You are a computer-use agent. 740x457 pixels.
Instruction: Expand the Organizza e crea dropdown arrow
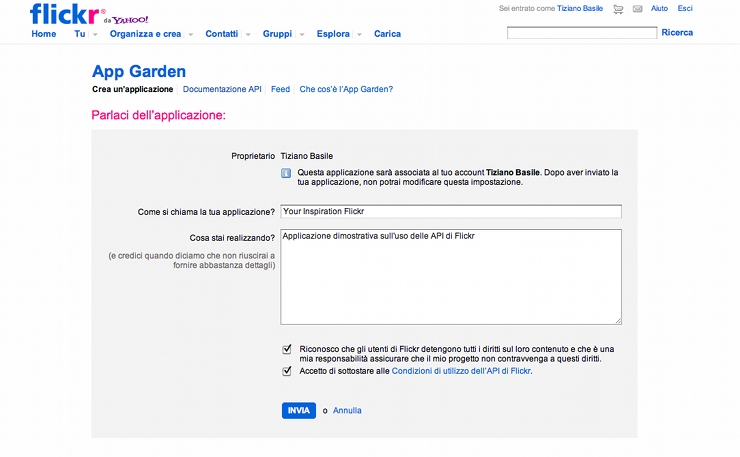191,34
